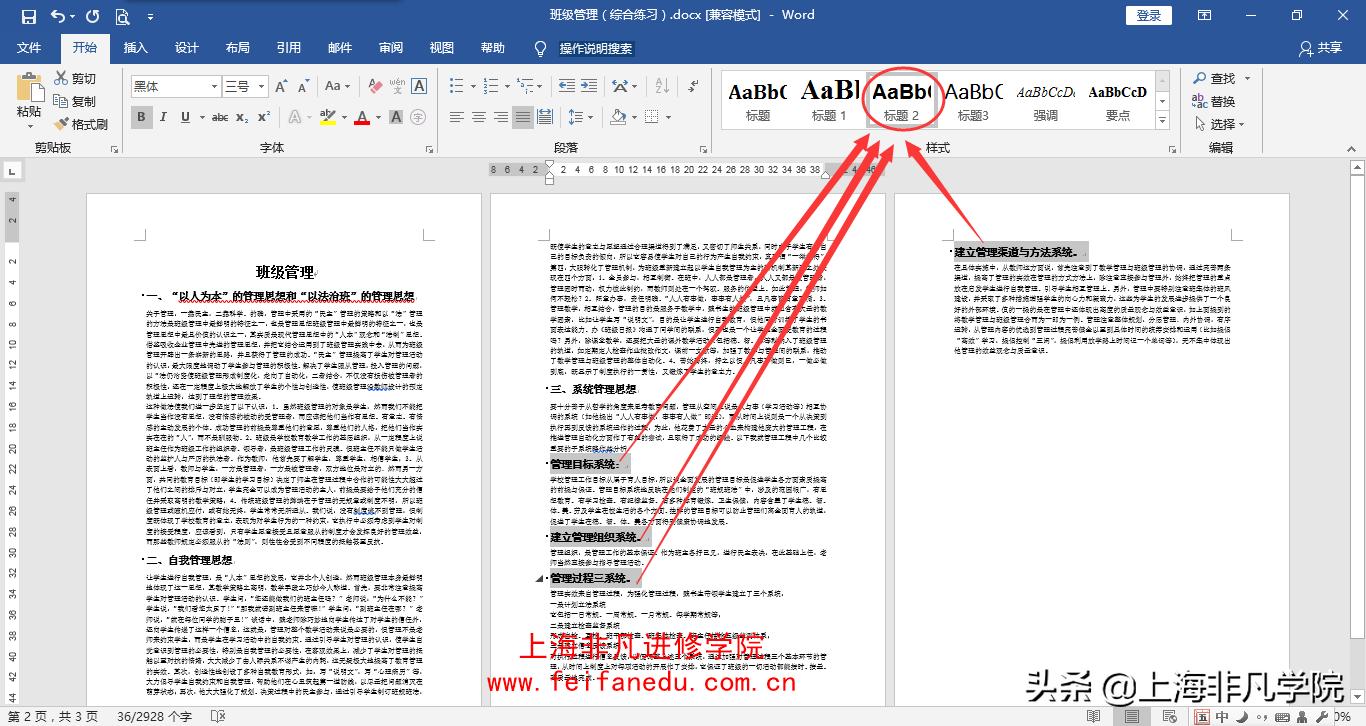Click the 登录 sign-in button
The width and height of the screenshot is (1366, 726).
pos(1148,15)
